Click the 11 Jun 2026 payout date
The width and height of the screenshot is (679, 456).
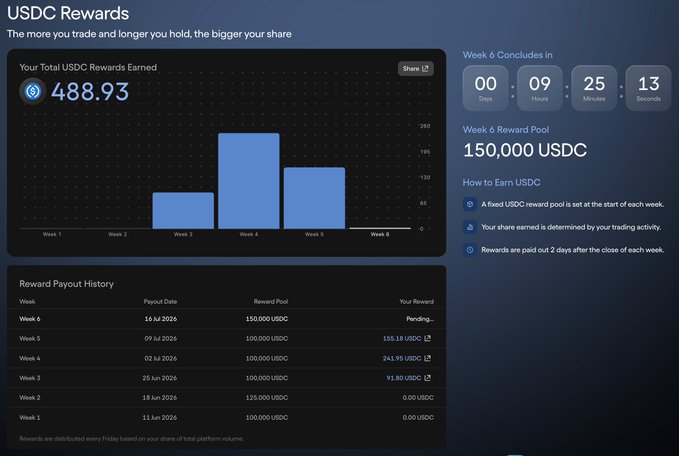pyautogui.click(x=160, y=417)
